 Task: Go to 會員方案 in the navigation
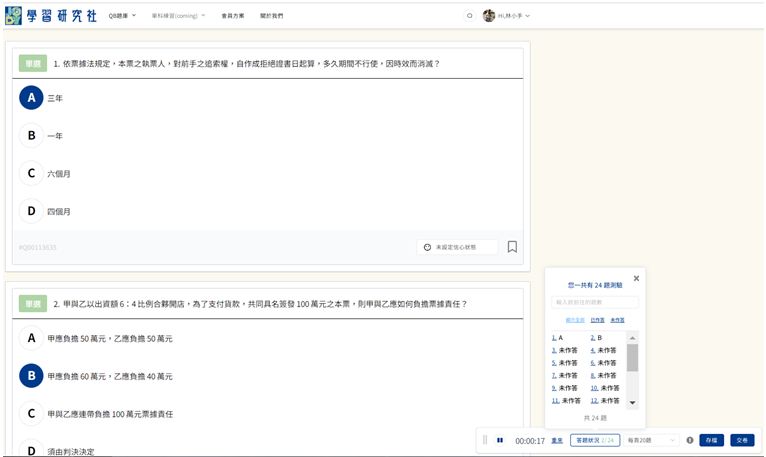click(x=232, y=16)
